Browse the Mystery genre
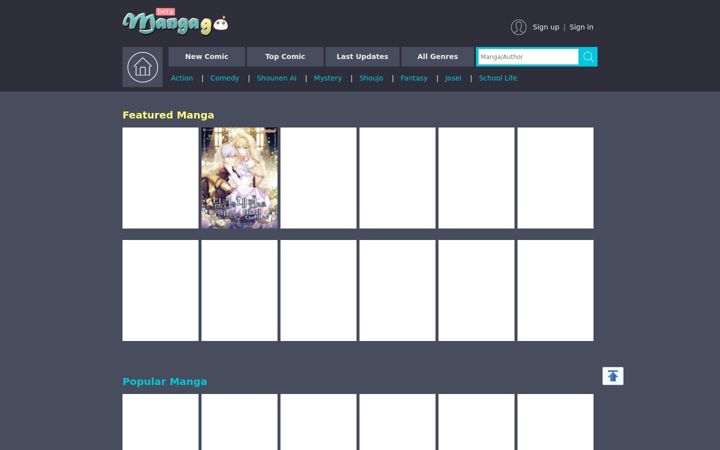Image resolution: width=720 pixels, height=450 pixels. click(x=328, y=78)
